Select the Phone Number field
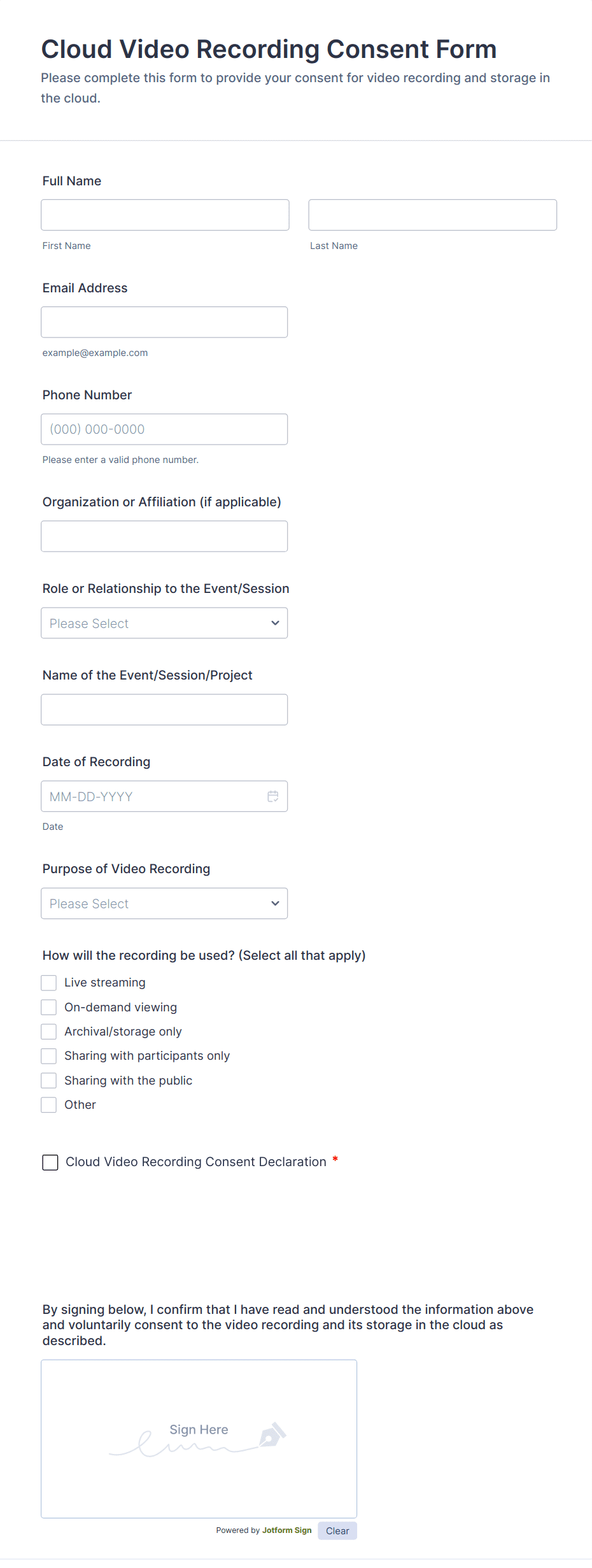Image resolution: width=592 pixels, height=1568 pixels. [x=164, y=429]
